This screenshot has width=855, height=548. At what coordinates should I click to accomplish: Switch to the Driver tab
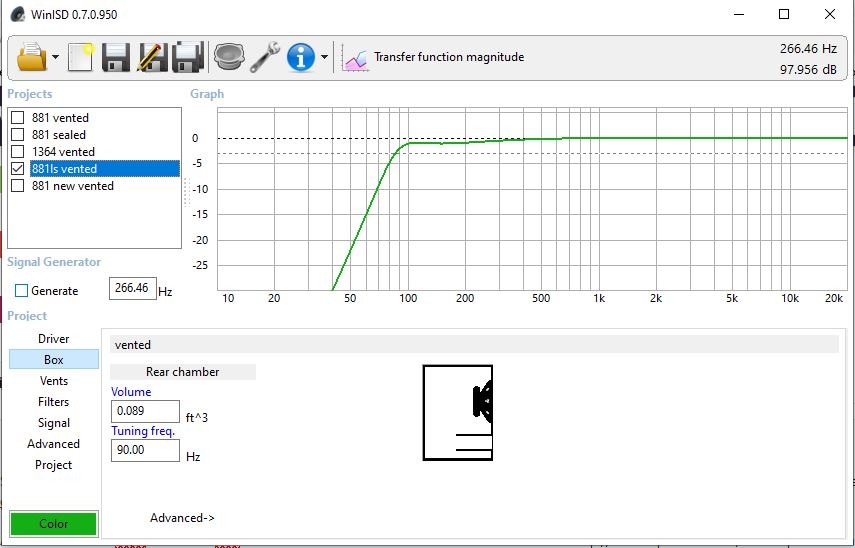coord(53,339)
